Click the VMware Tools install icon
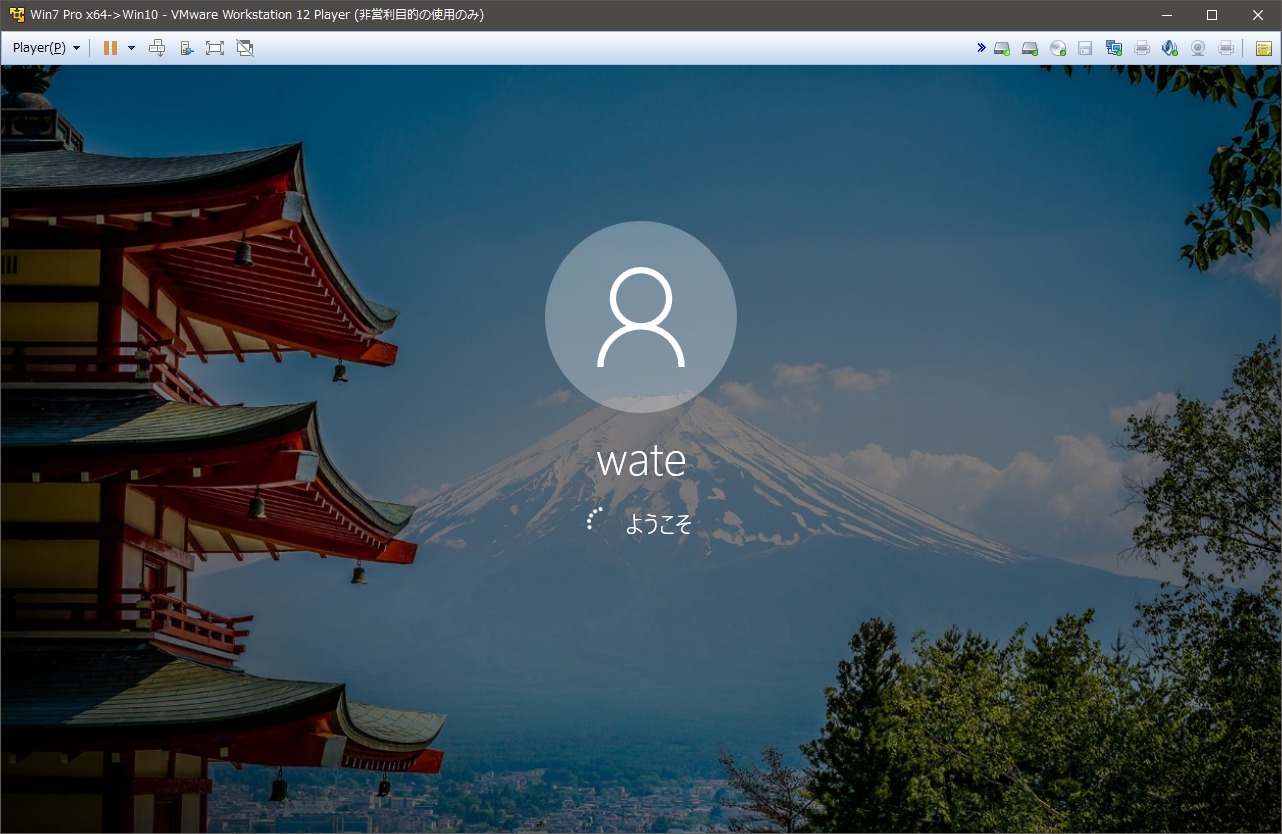The width and height of the screenshot is (1282, 834). (186, 48)
